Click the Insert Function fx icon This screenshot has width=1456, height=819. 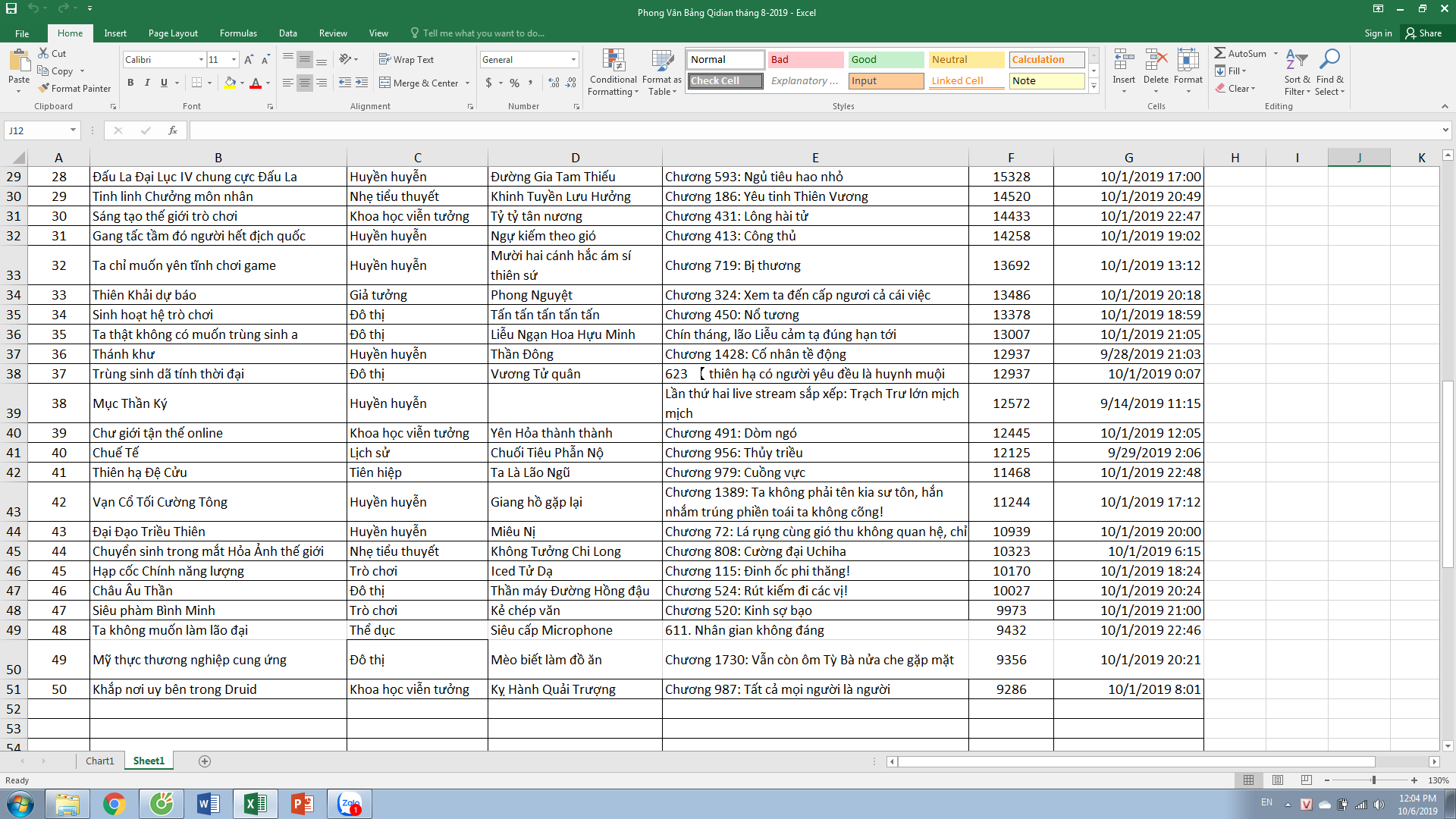173,130
